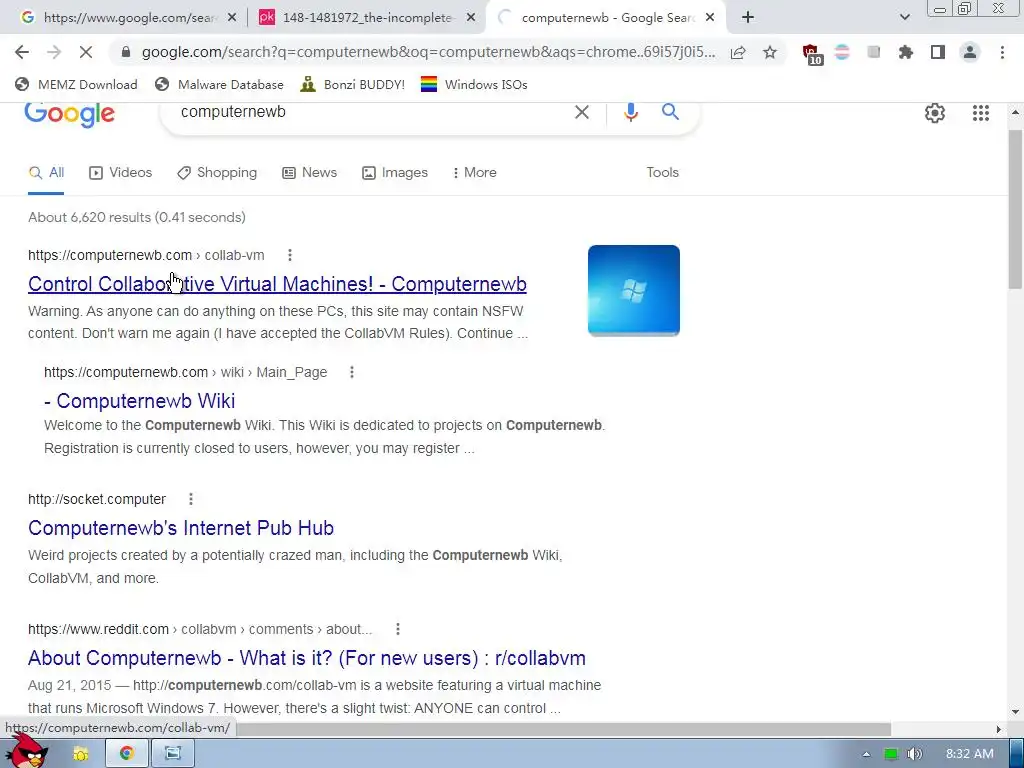This screenshot has width=1024, height=768.
Task: Open the search Tools options
Action: [x=662, y=172]
